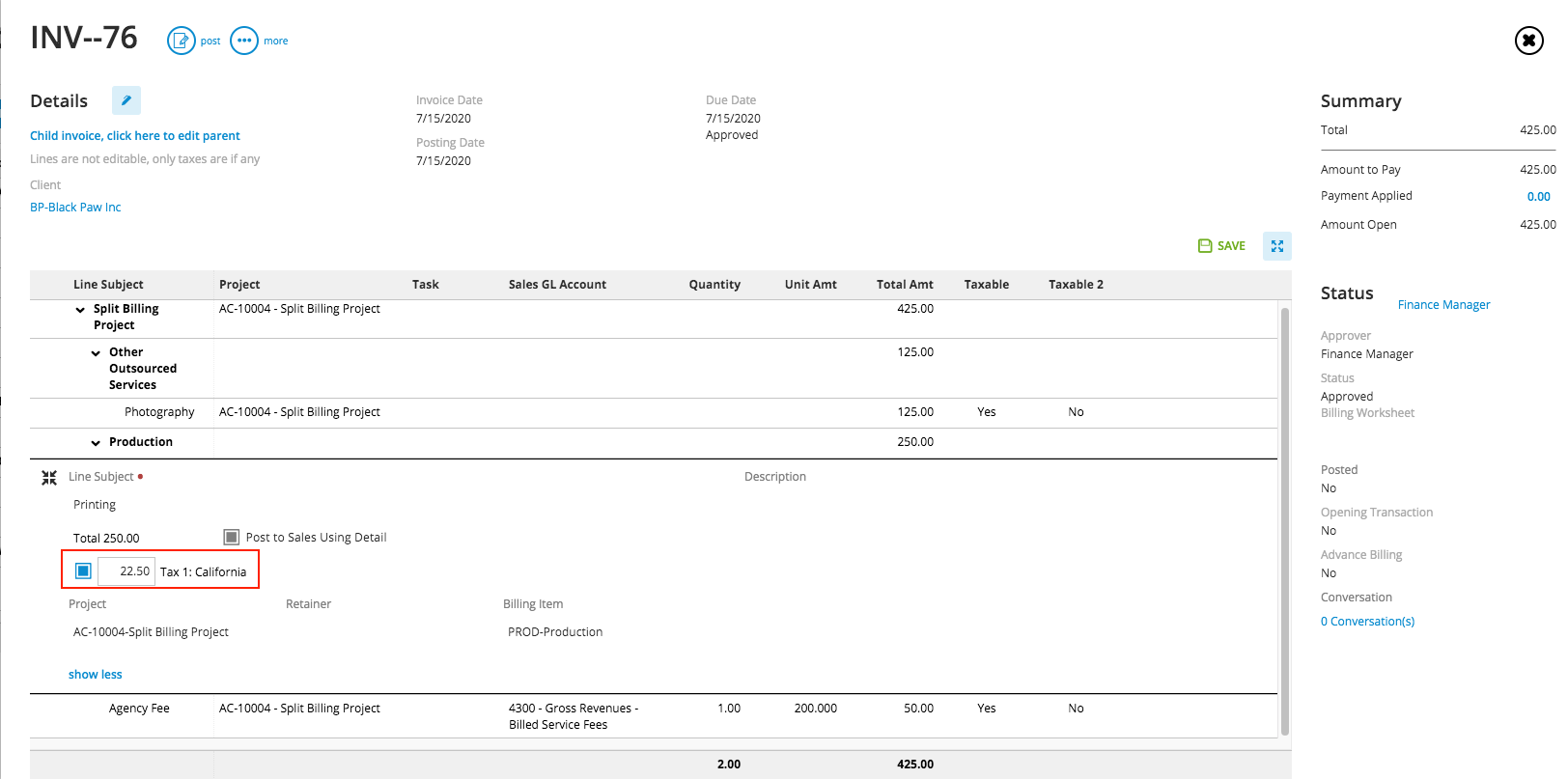Open the more options ellipsis icon

[x=244, y=41]
